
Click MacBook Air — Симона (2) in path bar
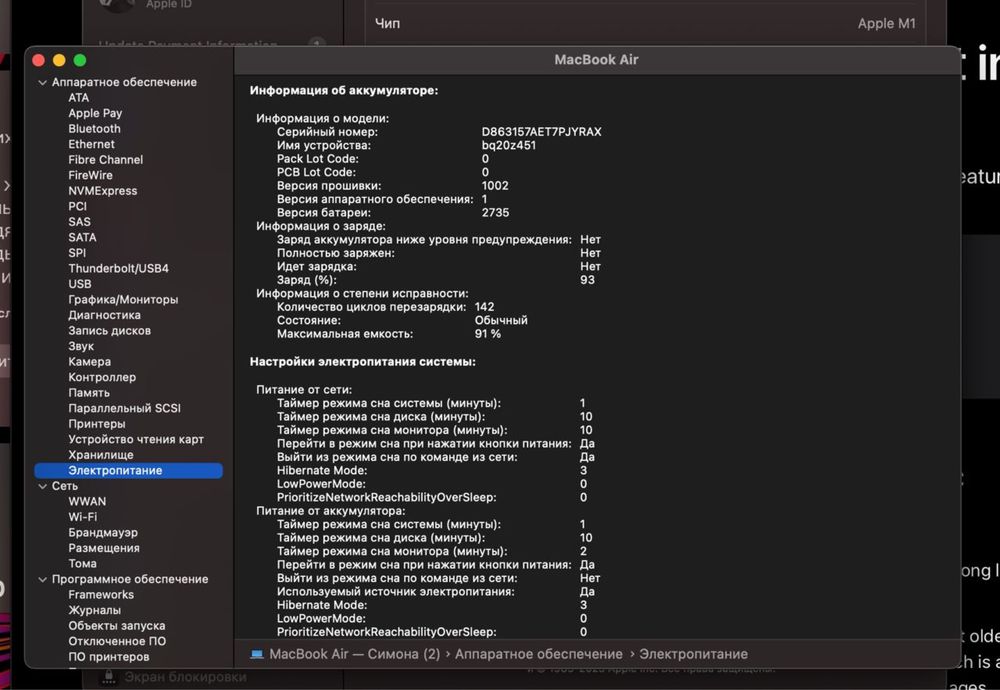tap(354, 654)
